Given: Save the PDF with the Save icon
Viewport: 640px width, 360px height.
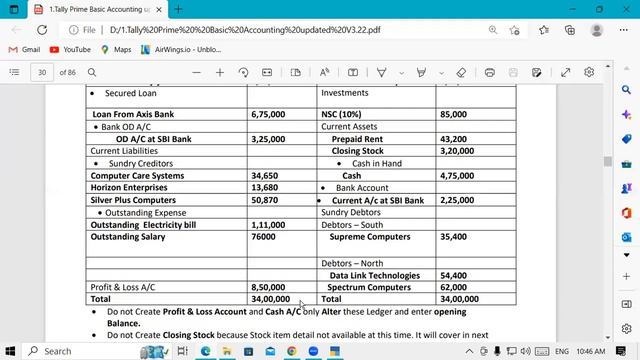Looking at the screenshot, I should click(x=513, y=72).
